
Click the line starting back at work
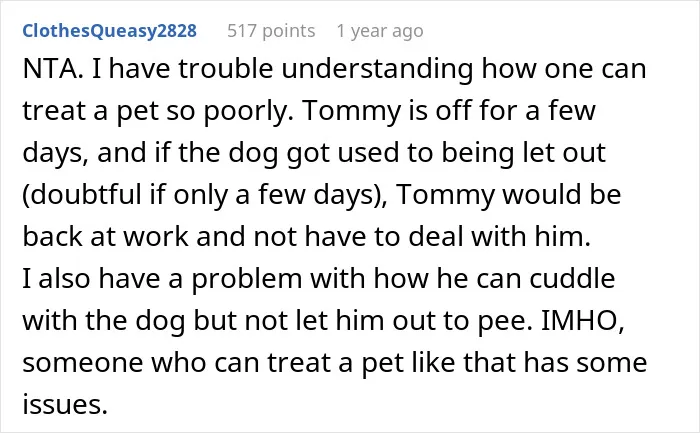click(307, 237)
